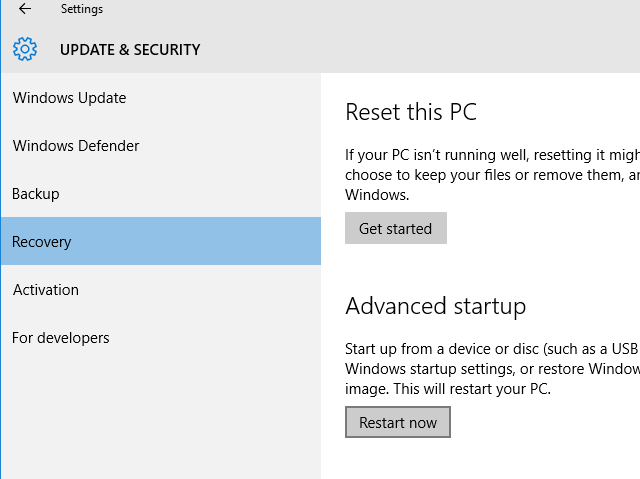The width and height of the screenshot is (640, 479).
Task: Click blank content area below Restart now
Action: [480, 460]
